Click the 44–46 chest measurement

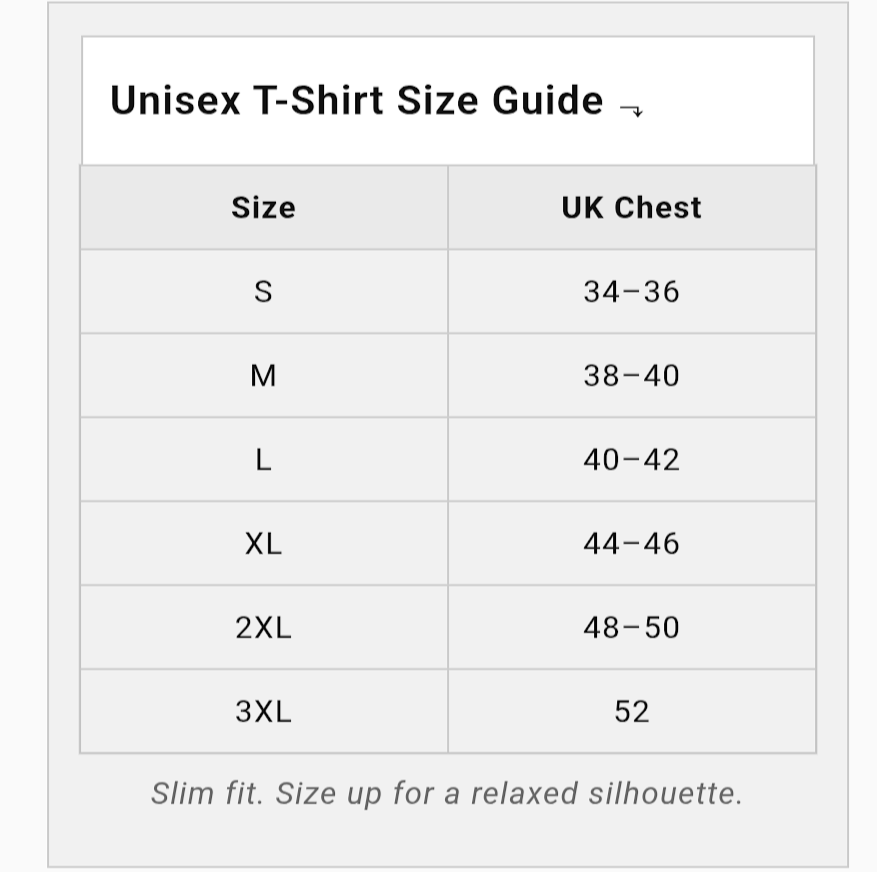point(631,543)
